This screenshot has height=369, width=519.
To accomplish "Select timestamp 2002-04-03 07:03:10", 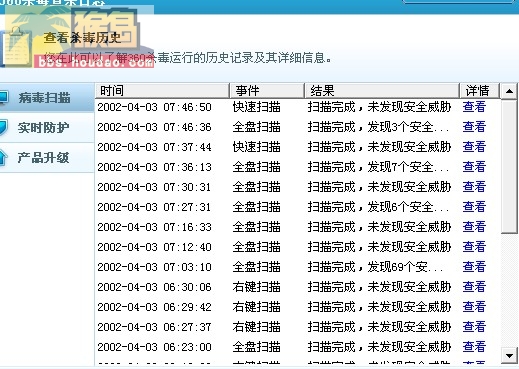I will pyautogui.click(x=154, y=267).
